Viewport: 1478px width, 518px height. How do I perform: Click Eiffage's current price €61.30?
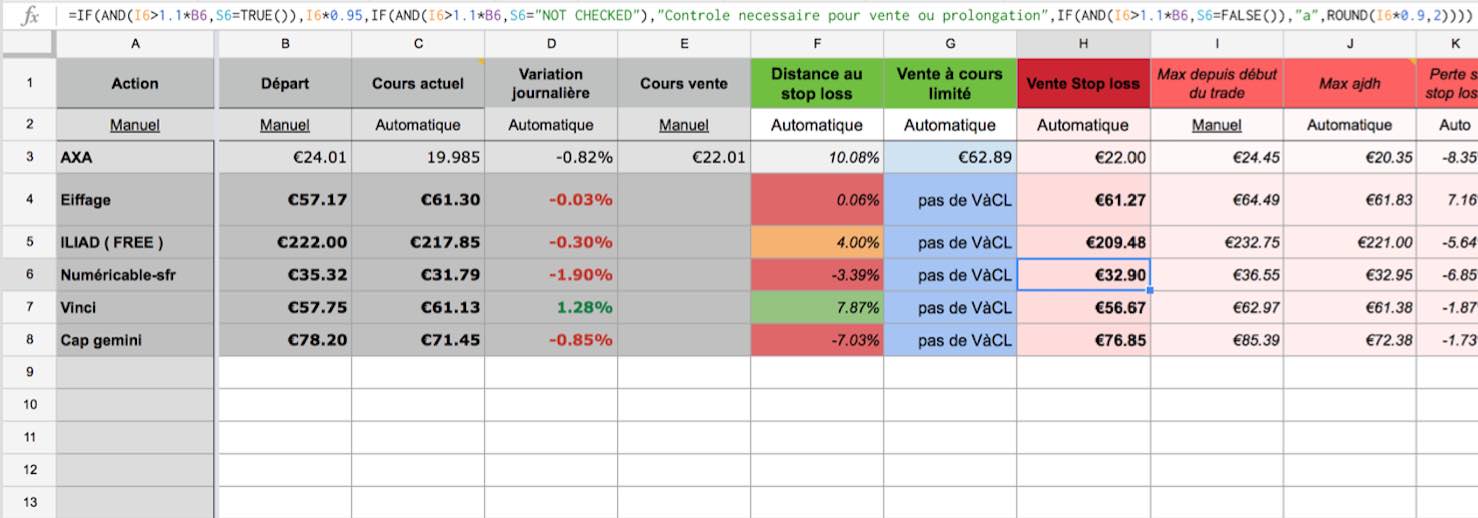tap(418, 200)
